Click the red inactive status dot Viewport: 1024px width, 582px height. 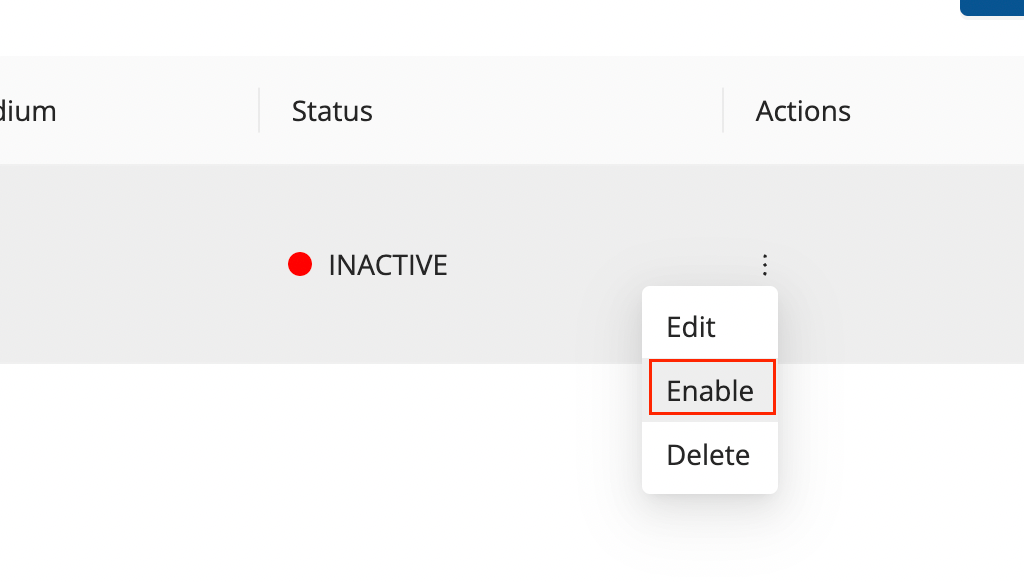click(300, 265)
